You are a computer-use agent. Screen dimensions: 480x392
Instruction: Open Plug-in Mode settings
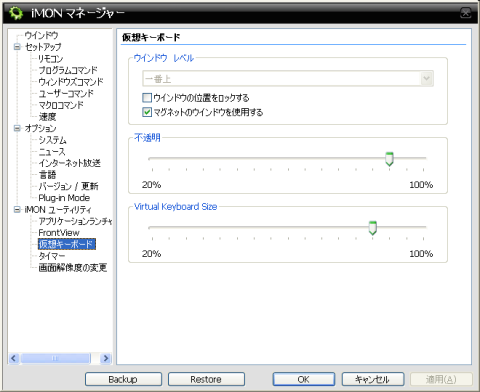[64, 198]
